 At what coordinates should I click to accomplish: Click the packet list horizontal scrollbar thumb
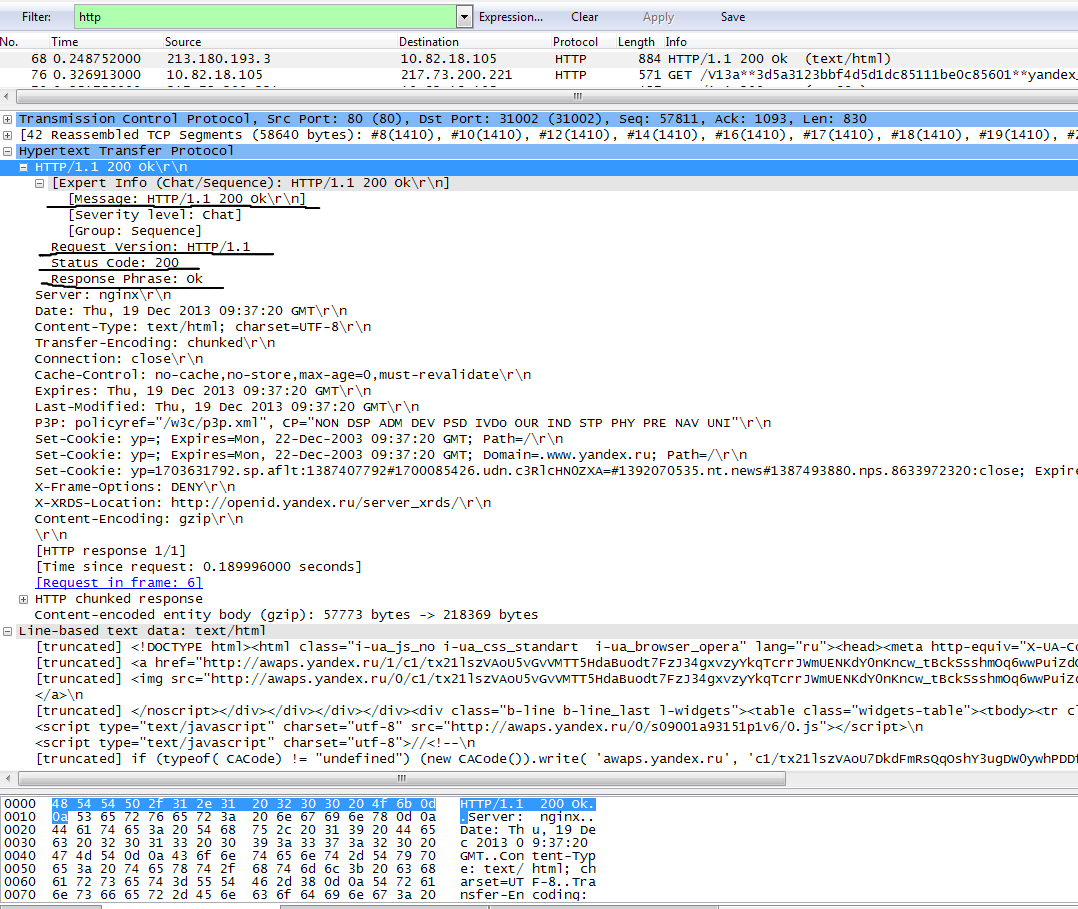[578, 97]
